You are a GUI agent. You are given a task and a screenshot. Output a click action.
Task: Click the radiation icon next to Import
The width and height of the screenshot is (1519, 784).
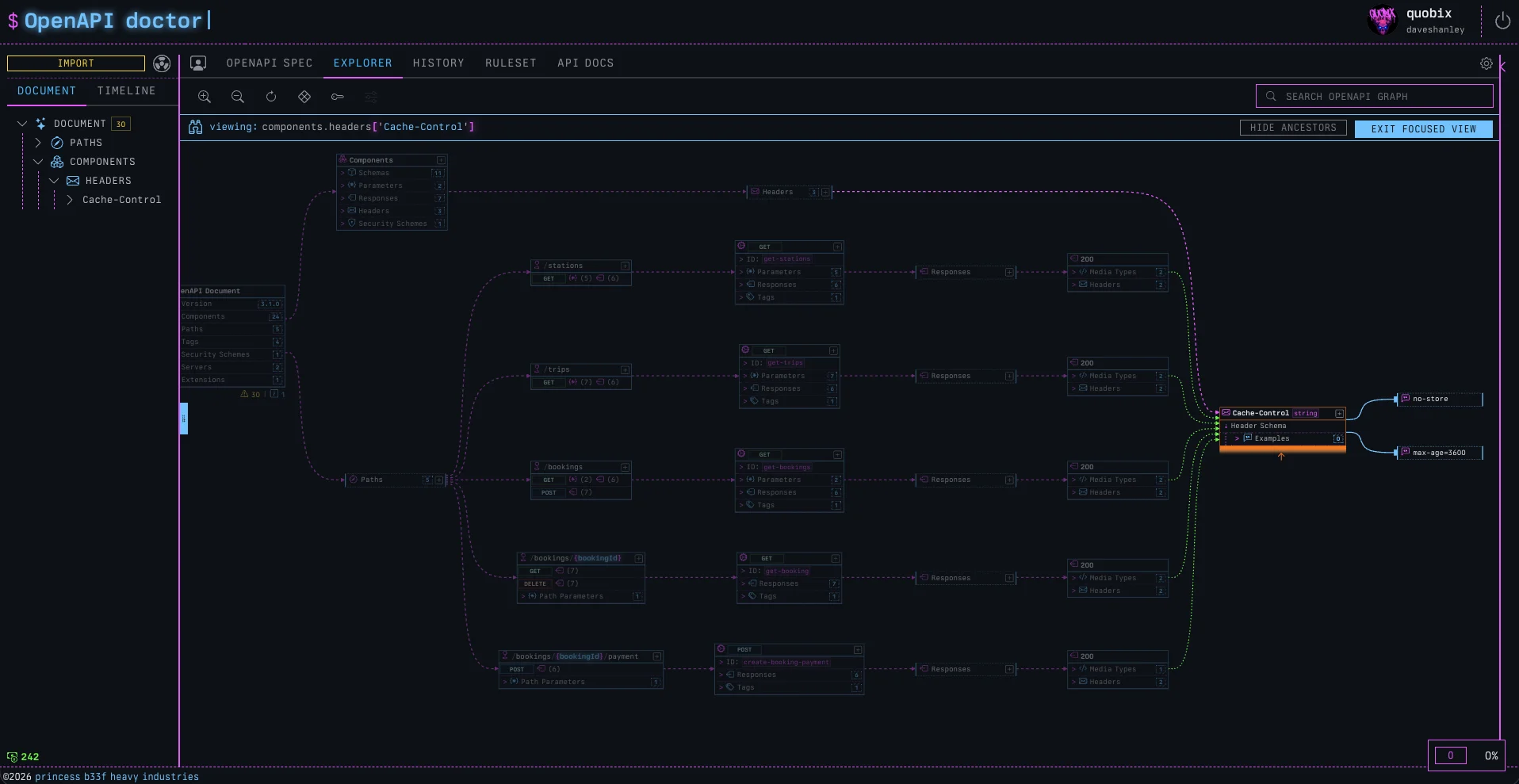[162, 63]
